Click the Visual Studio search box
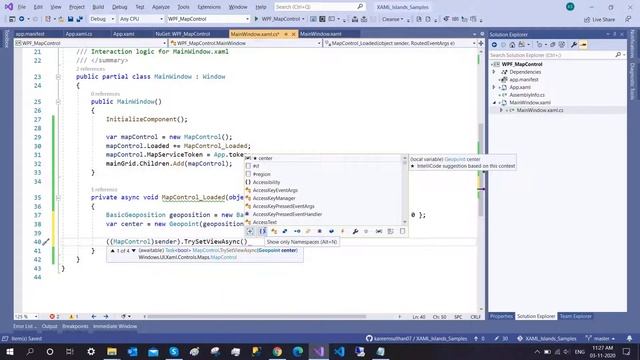 [x=319, y=7]
